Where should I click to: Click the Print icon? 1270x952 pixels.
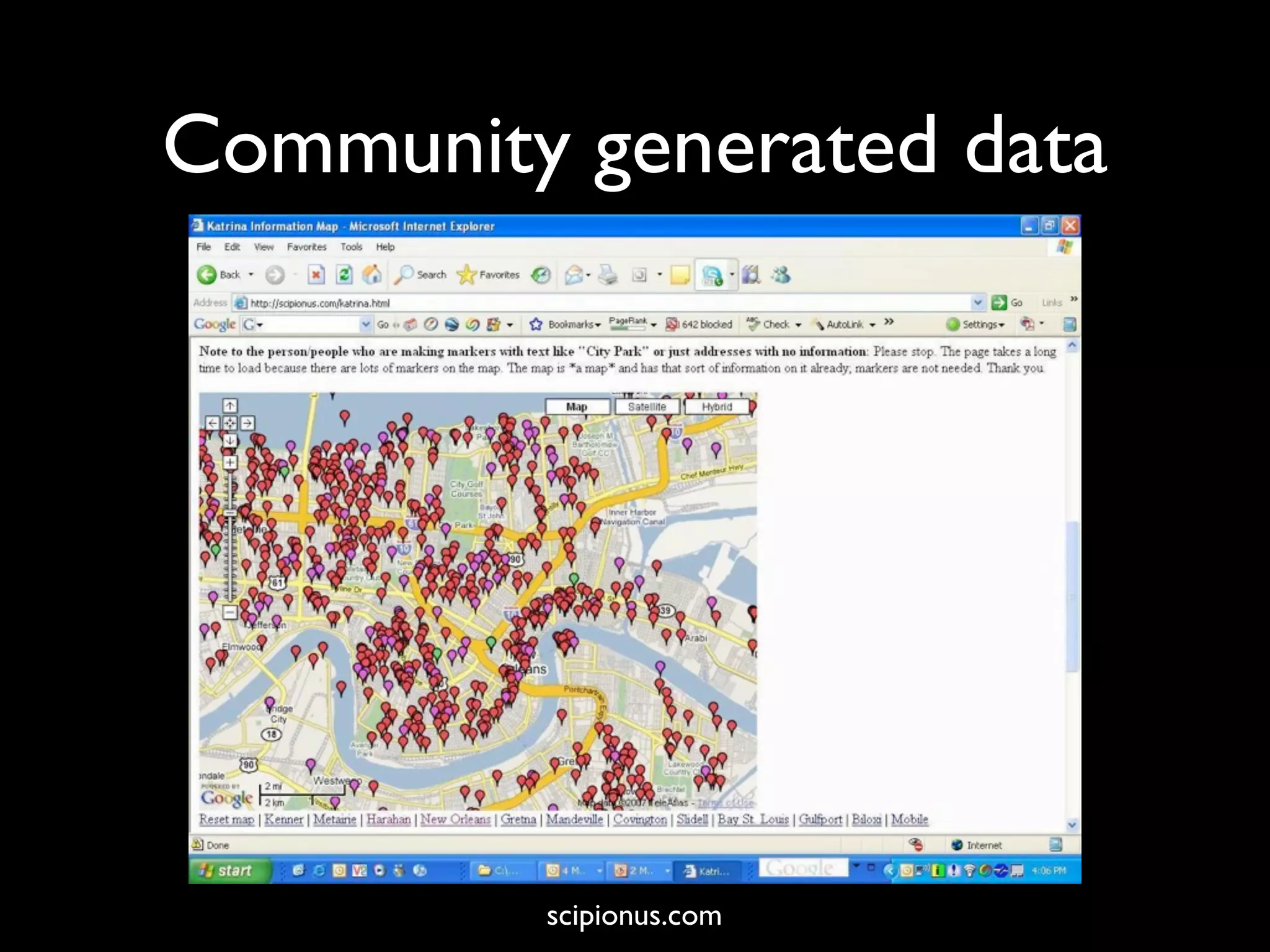pos(608,275)
